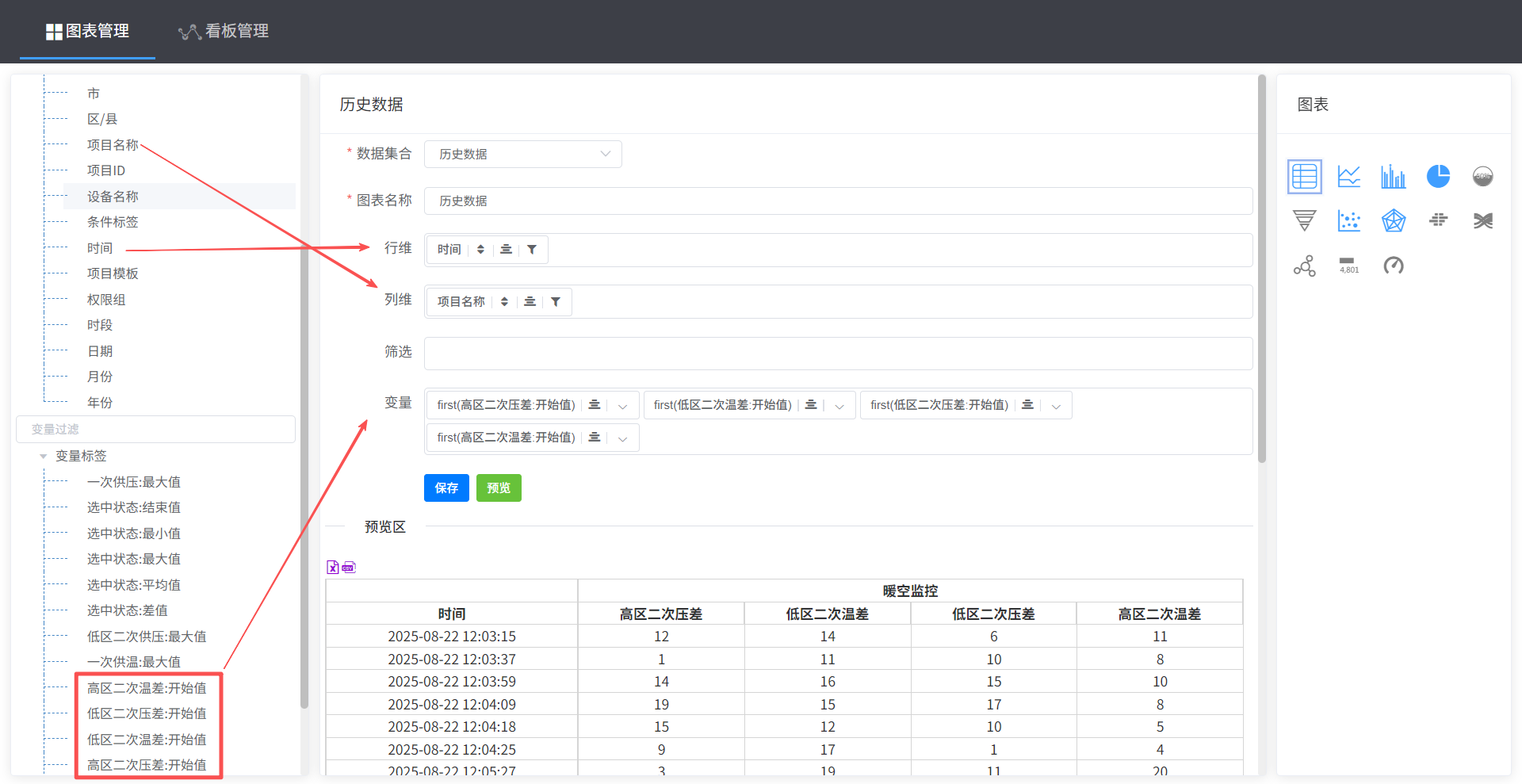This screenshot has height=784, width=1522.
Task: Toggle sort order on 项目名称 column dimension
Action: pos(504,302)
